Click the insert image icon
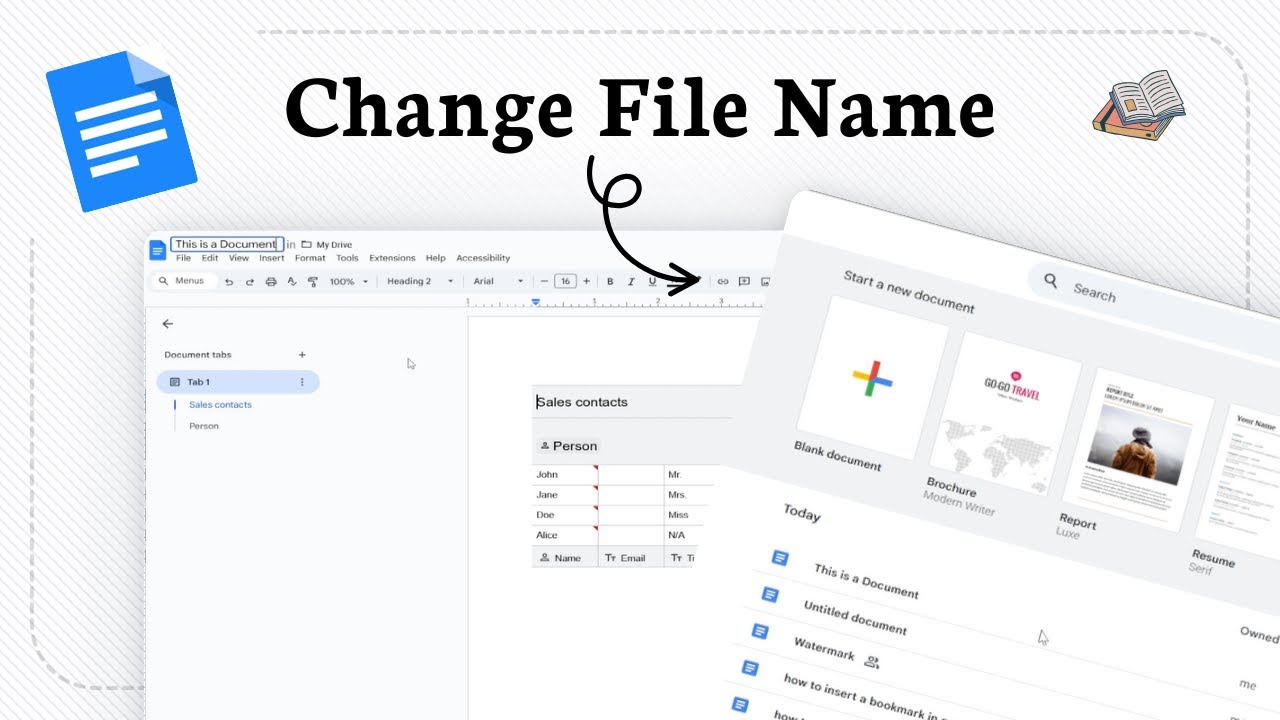The height and width of the screenshot is (720, 1280). pos(765,282)
